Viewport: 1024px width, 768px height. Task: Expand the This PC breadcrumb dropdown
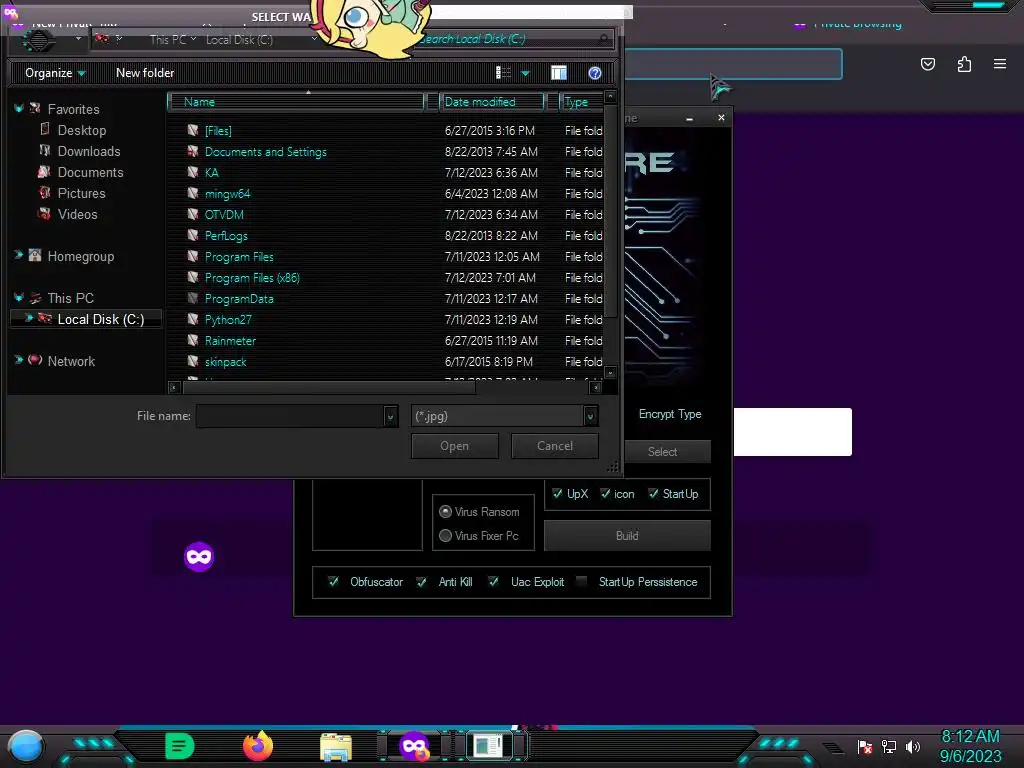click(193, 40)
